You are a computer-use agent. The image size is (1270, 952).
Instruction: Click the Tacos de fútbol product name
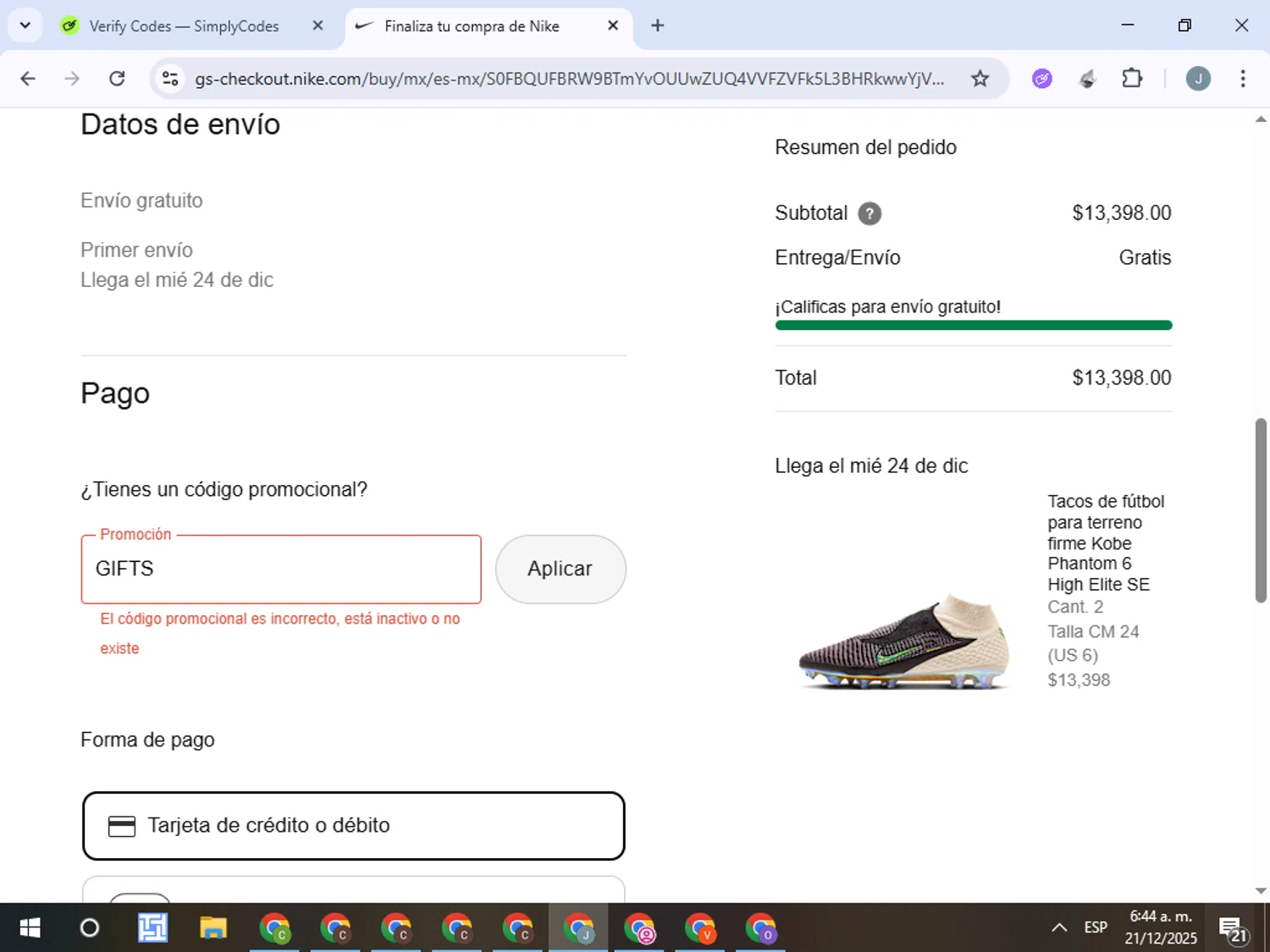point(1106,543)
